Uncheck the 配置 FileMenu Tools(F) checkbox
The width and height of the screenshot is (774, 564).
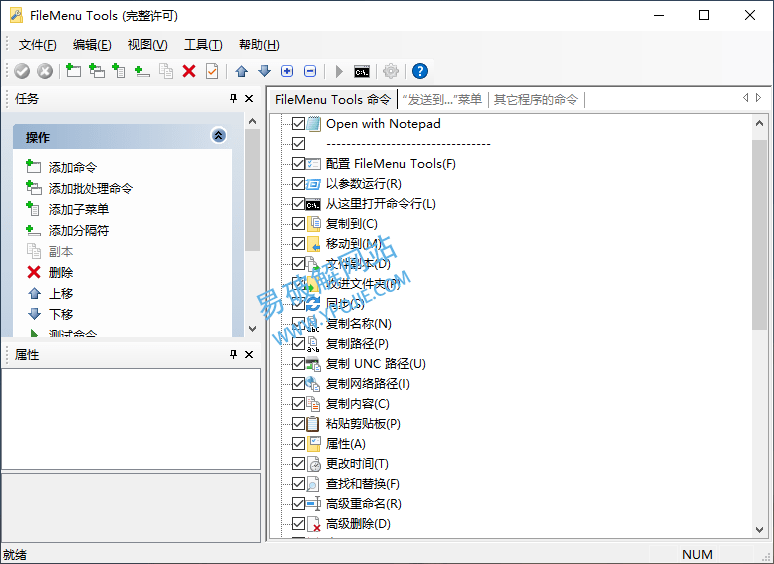tap(298, 163)
